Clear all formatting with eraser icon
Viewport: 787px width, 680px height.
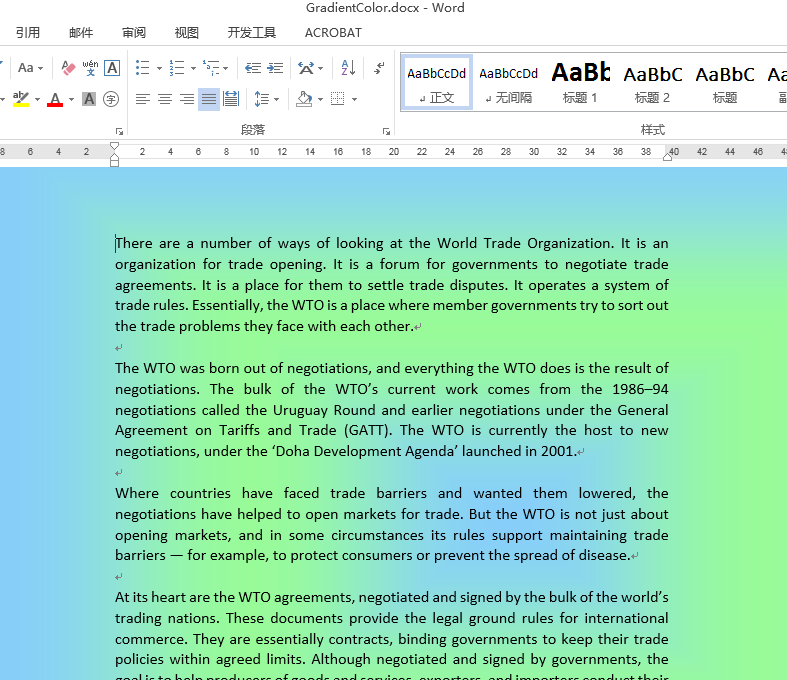click(68, 68)
